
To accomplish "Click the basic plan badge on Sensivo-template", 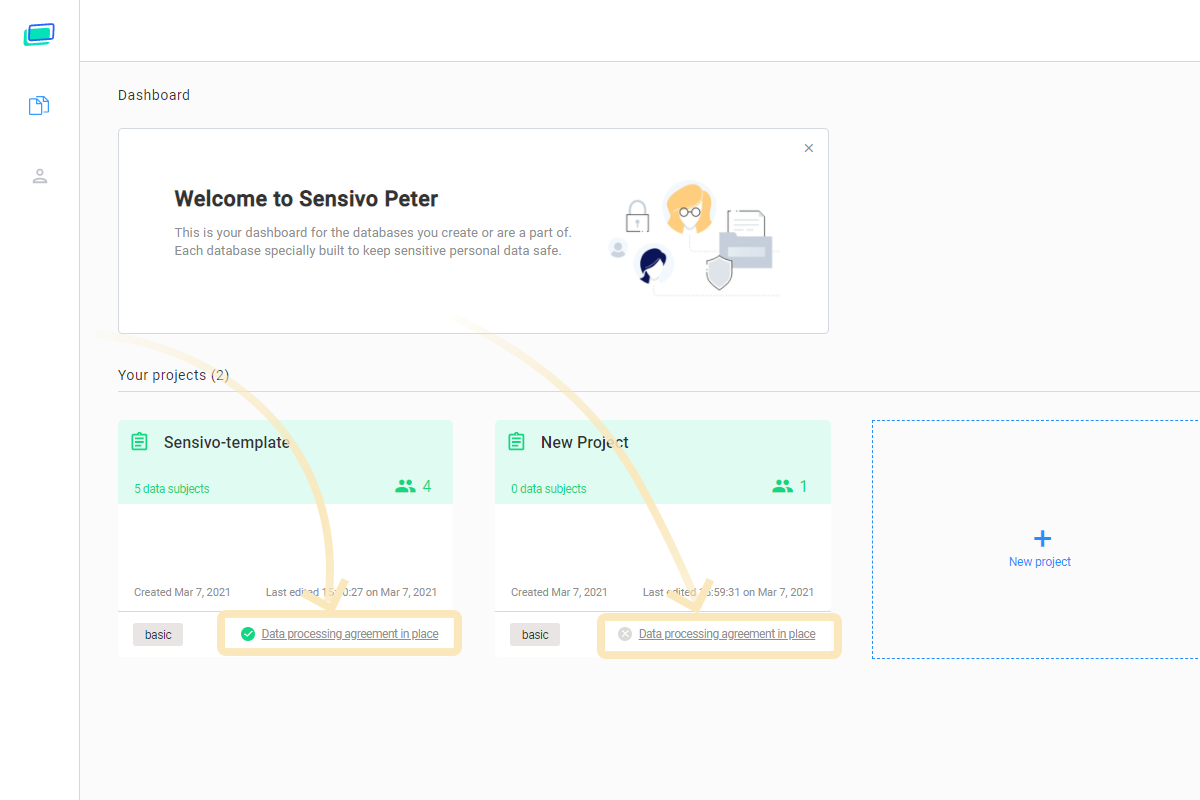I will point(158,634).
